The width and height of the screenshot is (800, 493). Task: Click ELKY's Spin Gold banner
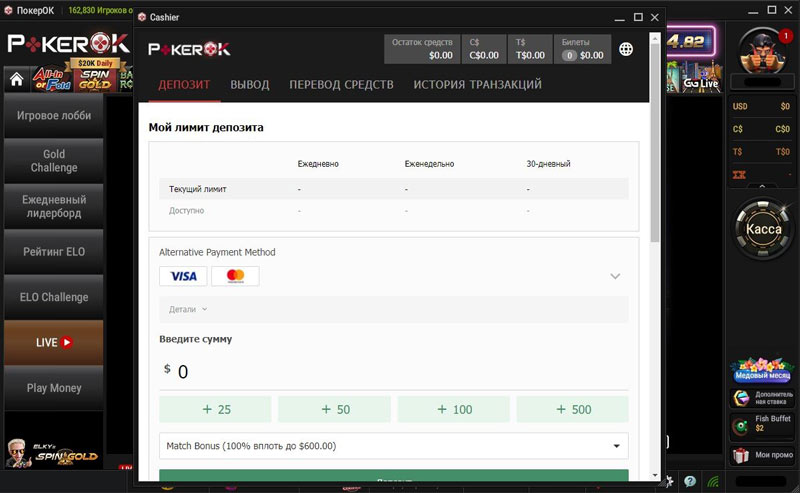(x=54, y=452)
